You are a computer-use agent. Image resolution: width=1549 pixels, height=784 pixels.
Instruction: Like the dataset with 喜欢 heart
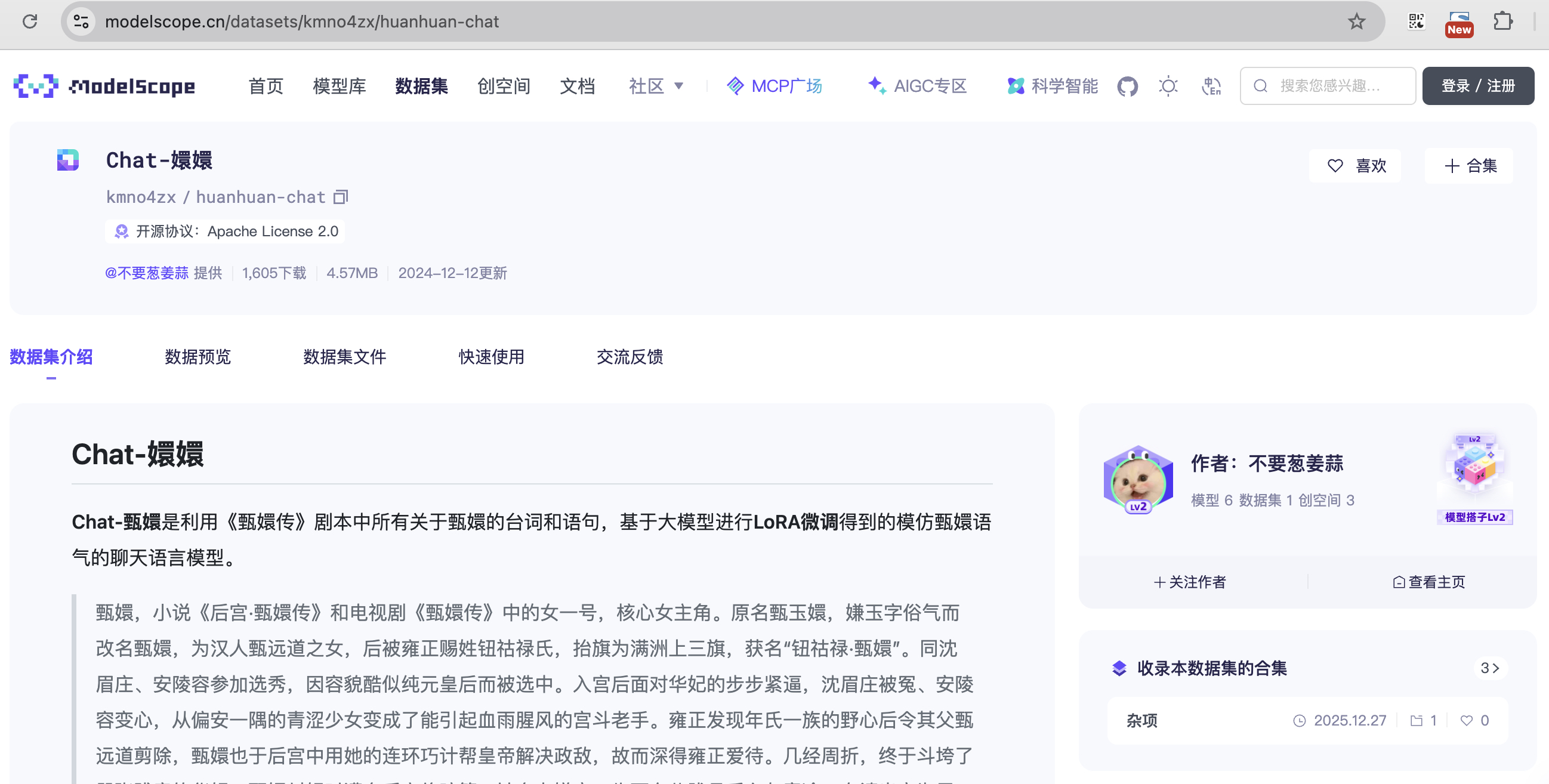click(1356, 166)
